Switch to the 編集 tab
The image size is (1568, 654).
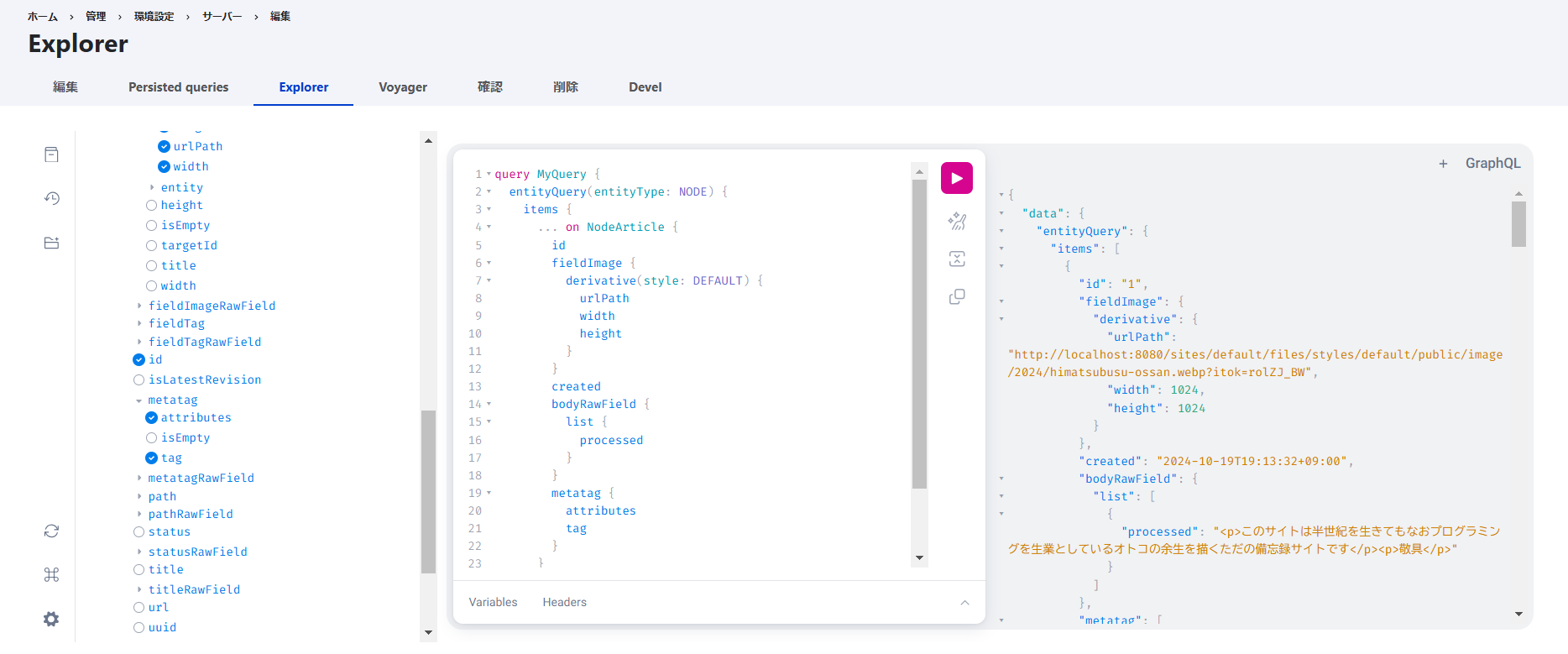[65, 87]
